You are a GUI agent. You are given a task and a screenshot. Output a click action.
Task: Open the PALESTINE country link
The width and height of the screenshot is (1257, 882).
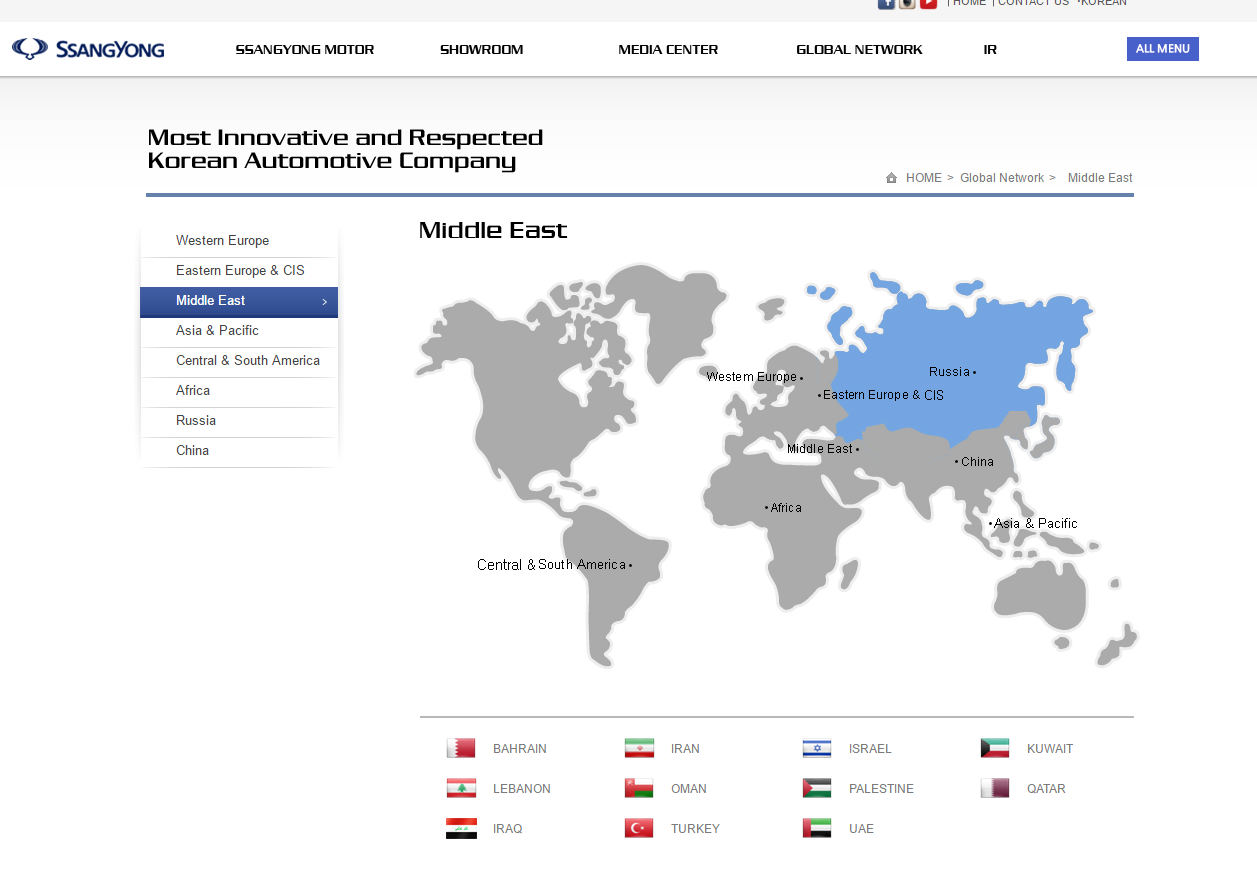point(881,789)
